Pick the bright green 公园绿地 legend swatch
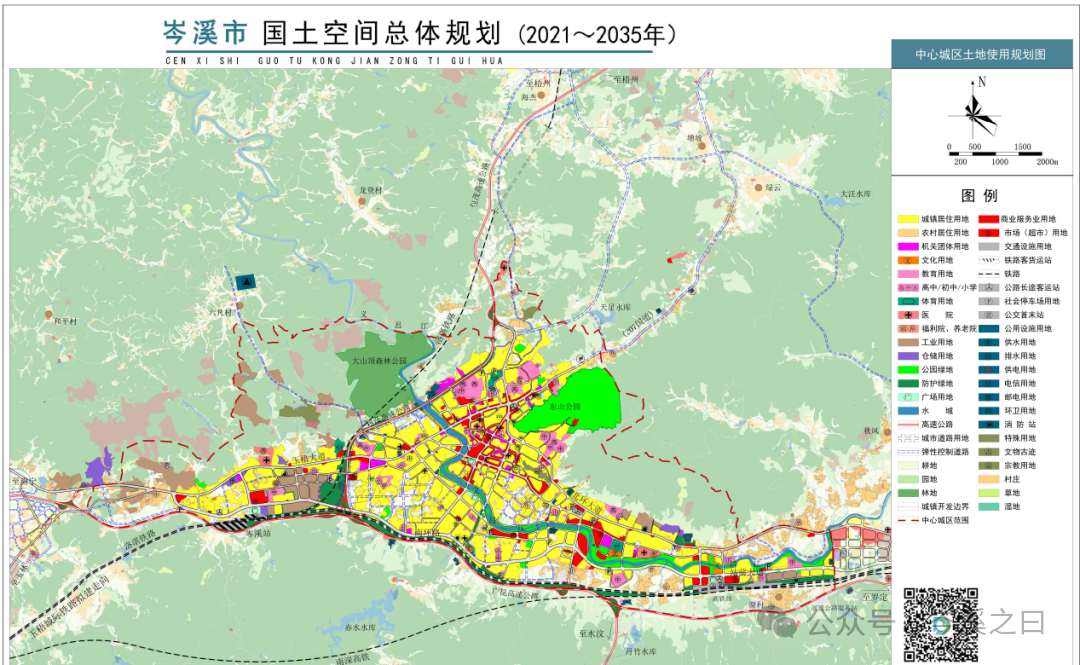 (x=908, y=370)
